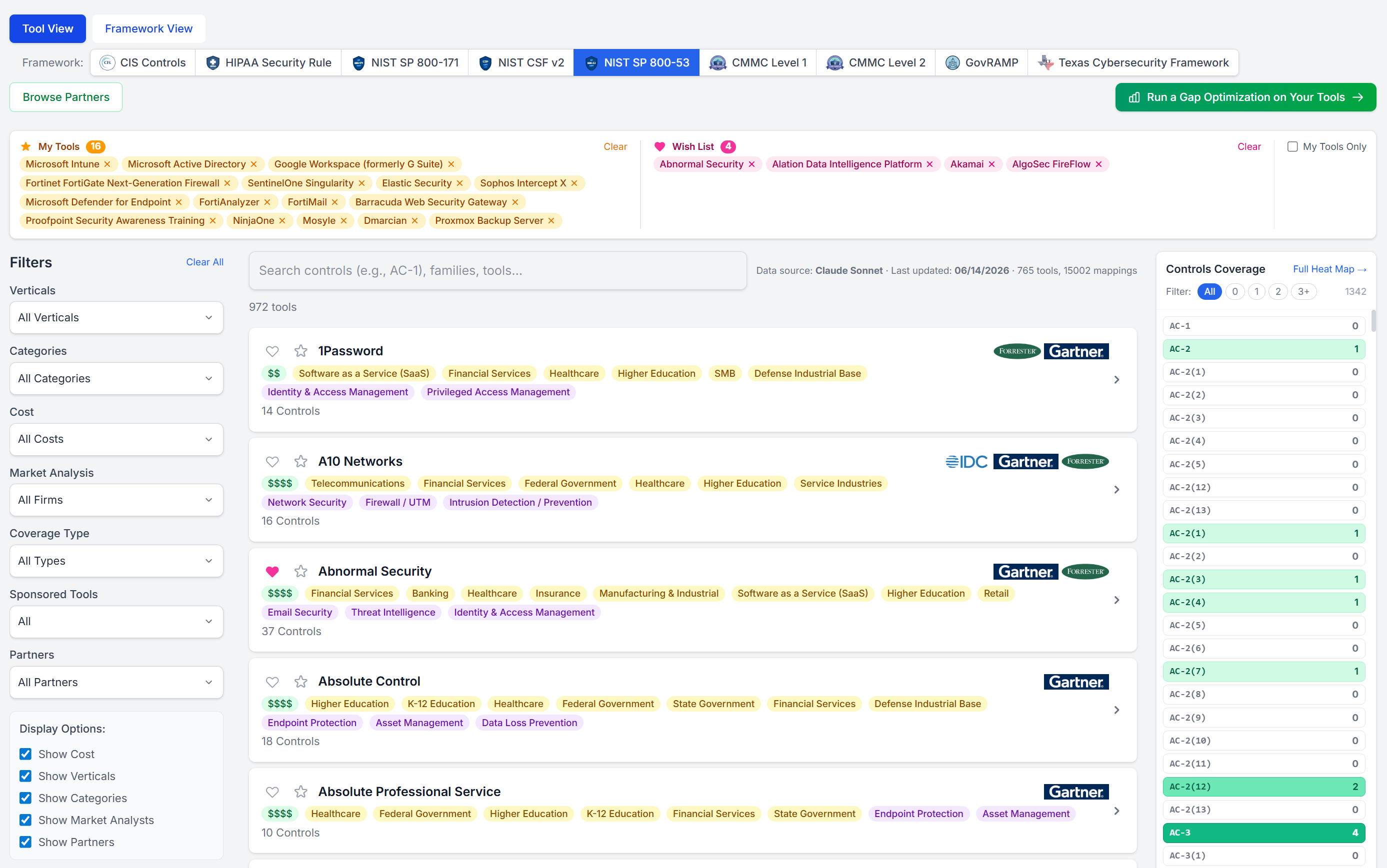Viewport: 1387px width, 868px height.
Task: Remove Dmarcian tag
Action: 414,221
